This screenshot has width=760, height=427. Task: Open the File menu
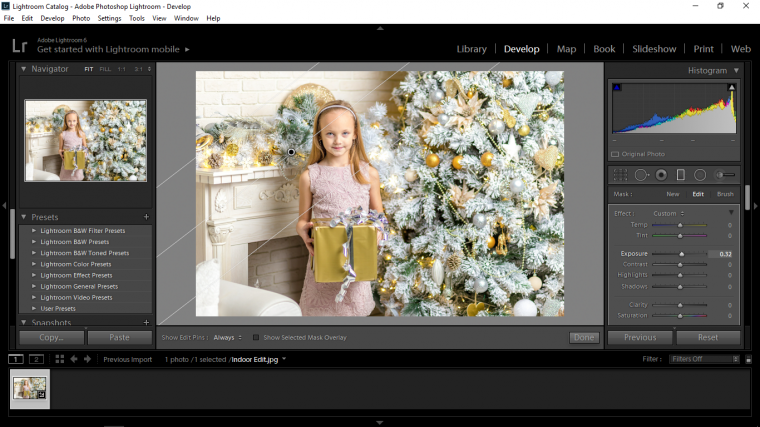pos(9,18)
